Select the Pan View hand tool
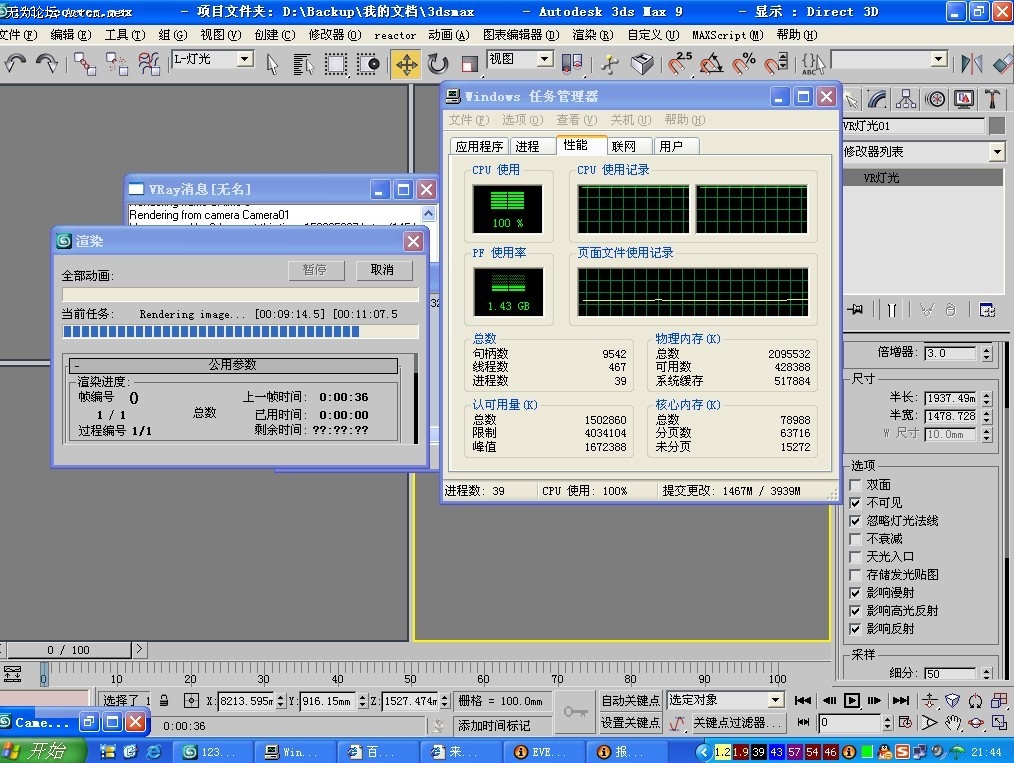Image resolution: width=1014 pixels, height=763 pixels. point(953,722)
